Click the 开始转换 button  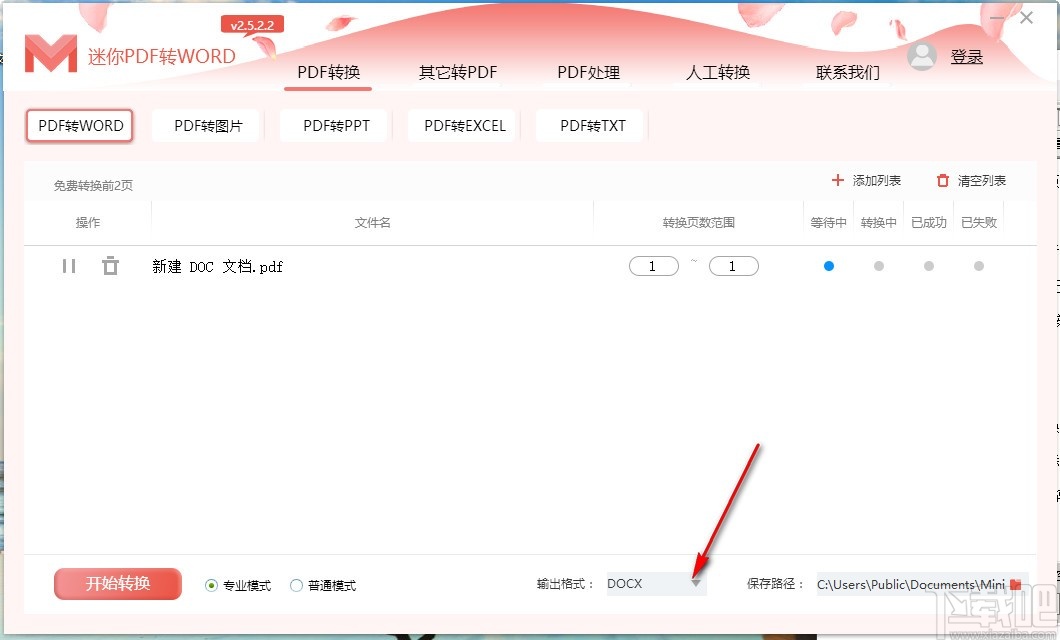tap(118, 583)
